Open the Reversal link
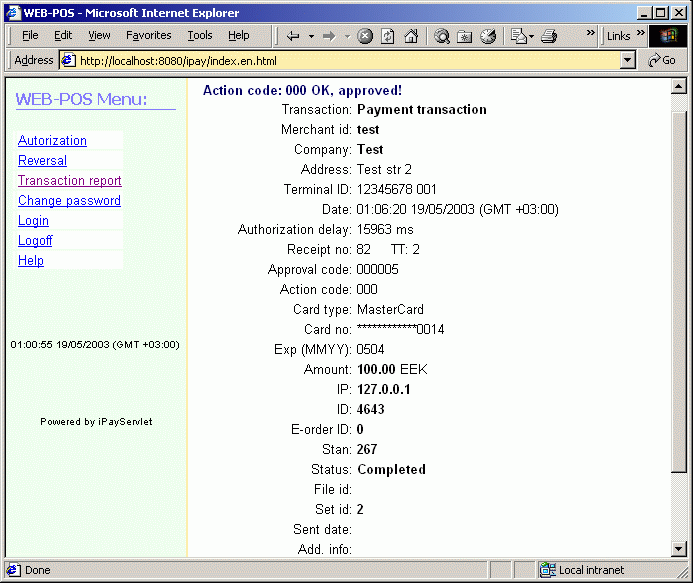This screenshot has width=693, height=583. coord(42,160)
